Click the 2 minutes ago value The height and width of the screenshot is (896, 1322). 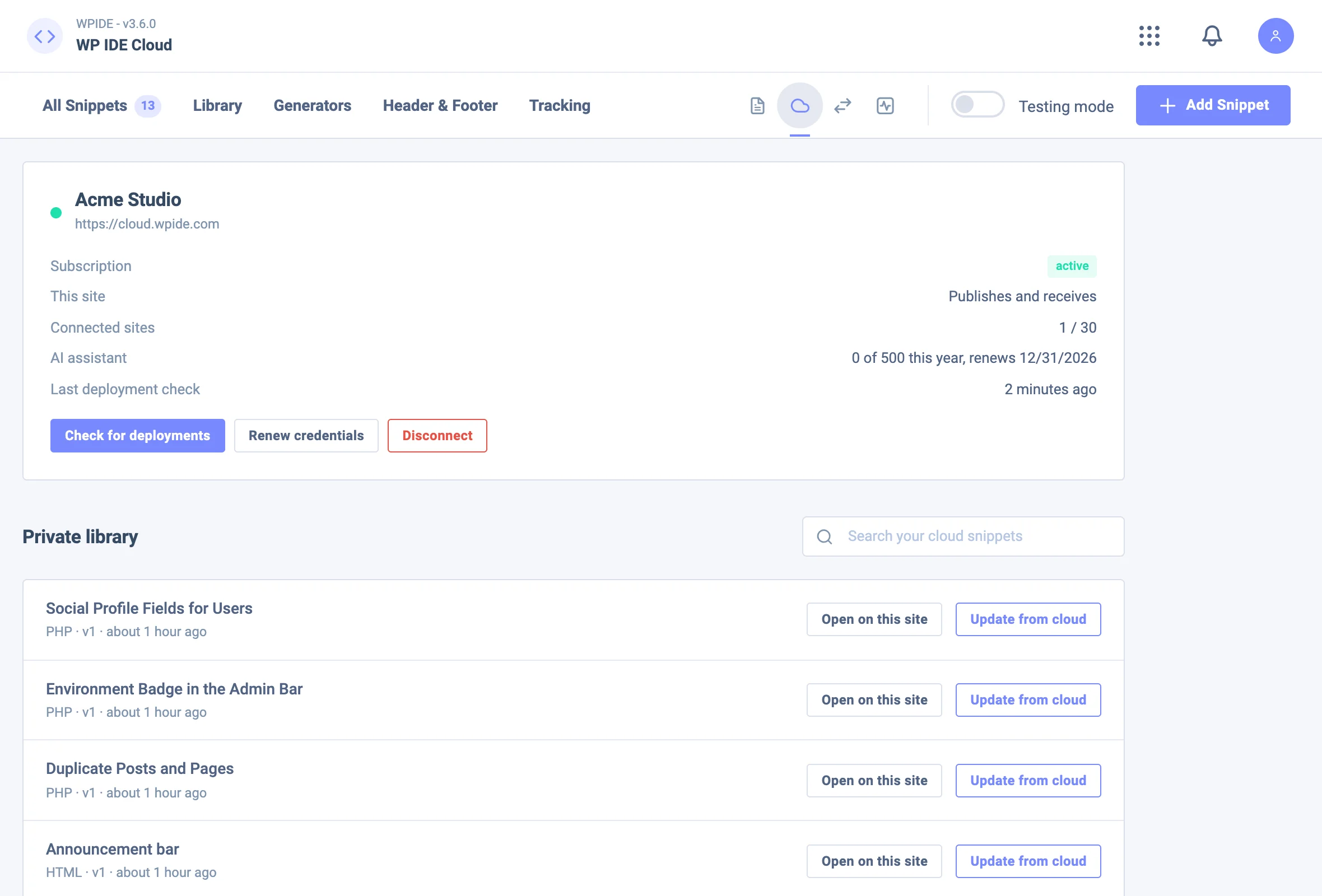coord(1050,389)
